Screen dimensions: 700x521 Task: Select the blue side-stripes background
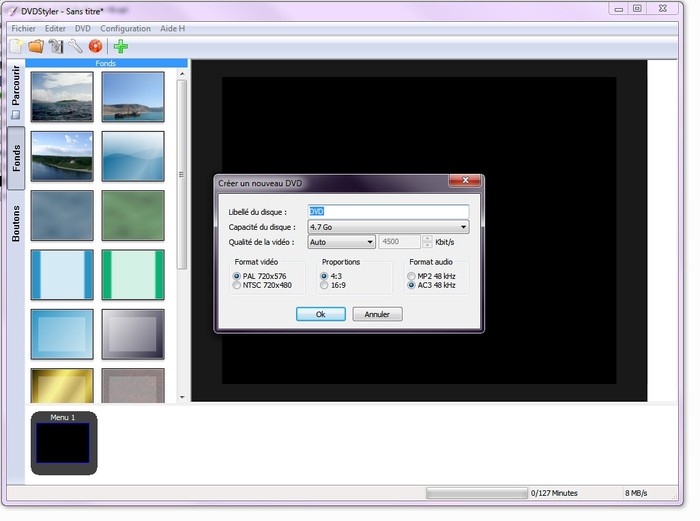coord(62,275)
